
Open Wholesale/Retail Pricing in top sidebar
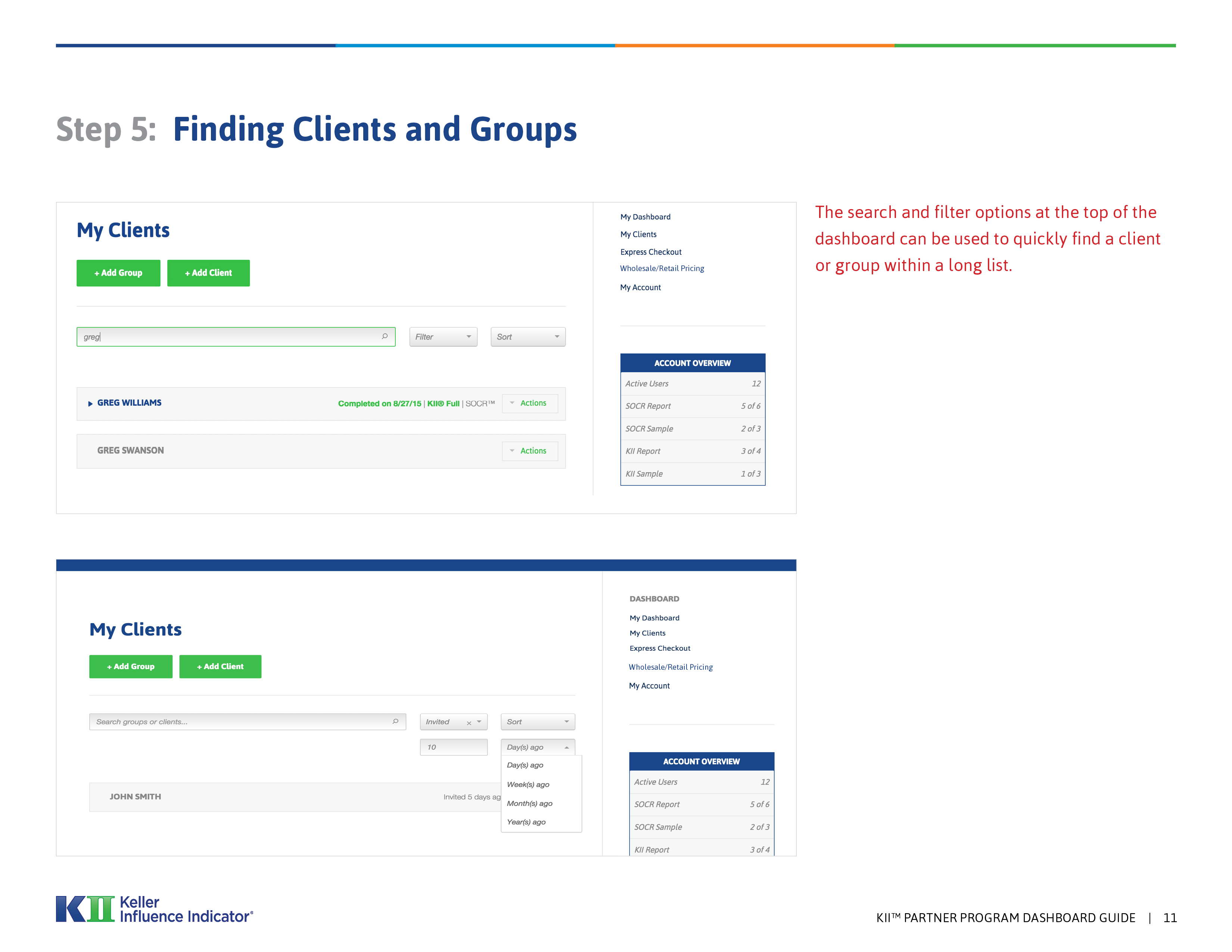click(662, 268)
